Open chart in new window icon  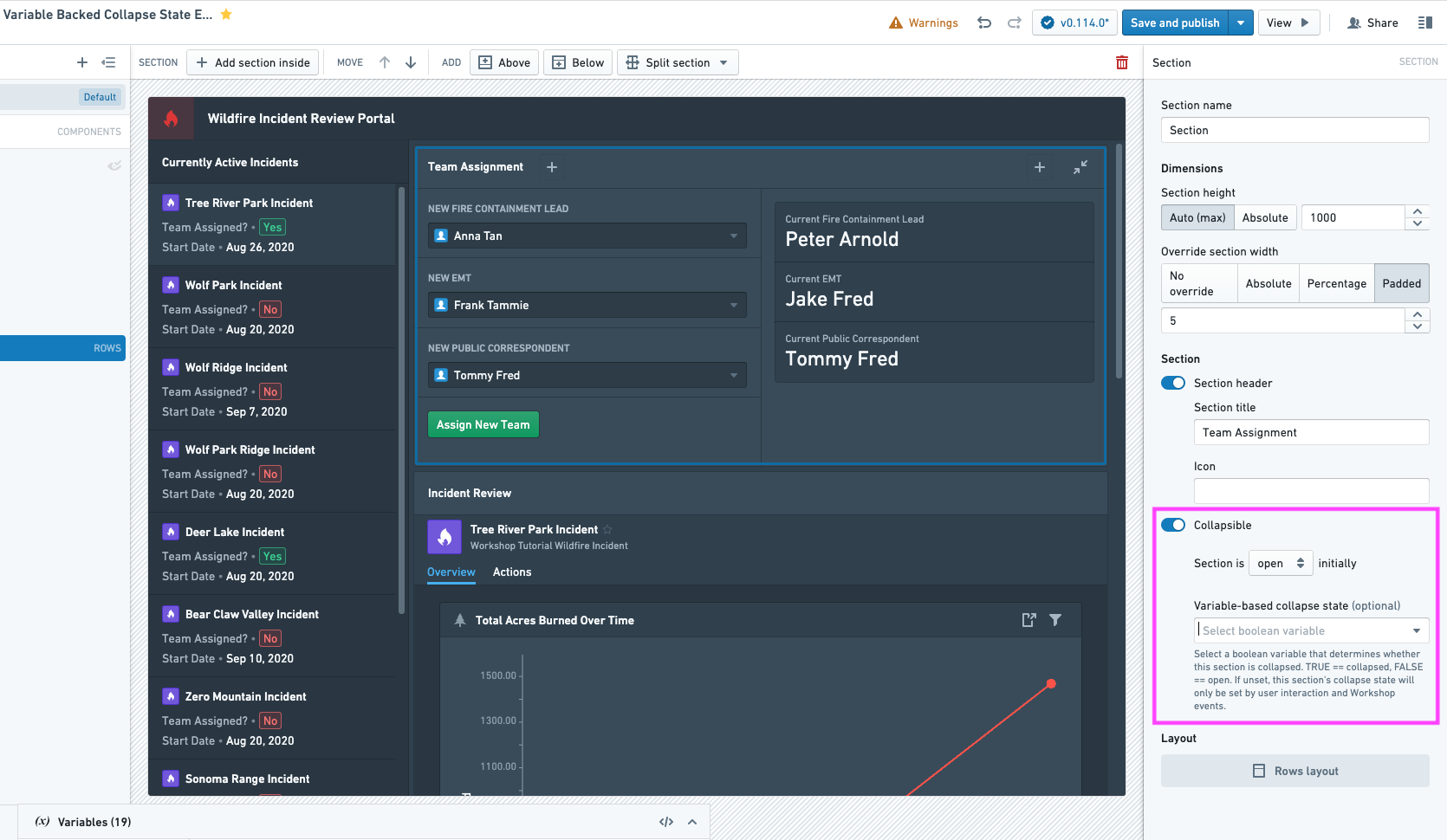(1028, 620)
